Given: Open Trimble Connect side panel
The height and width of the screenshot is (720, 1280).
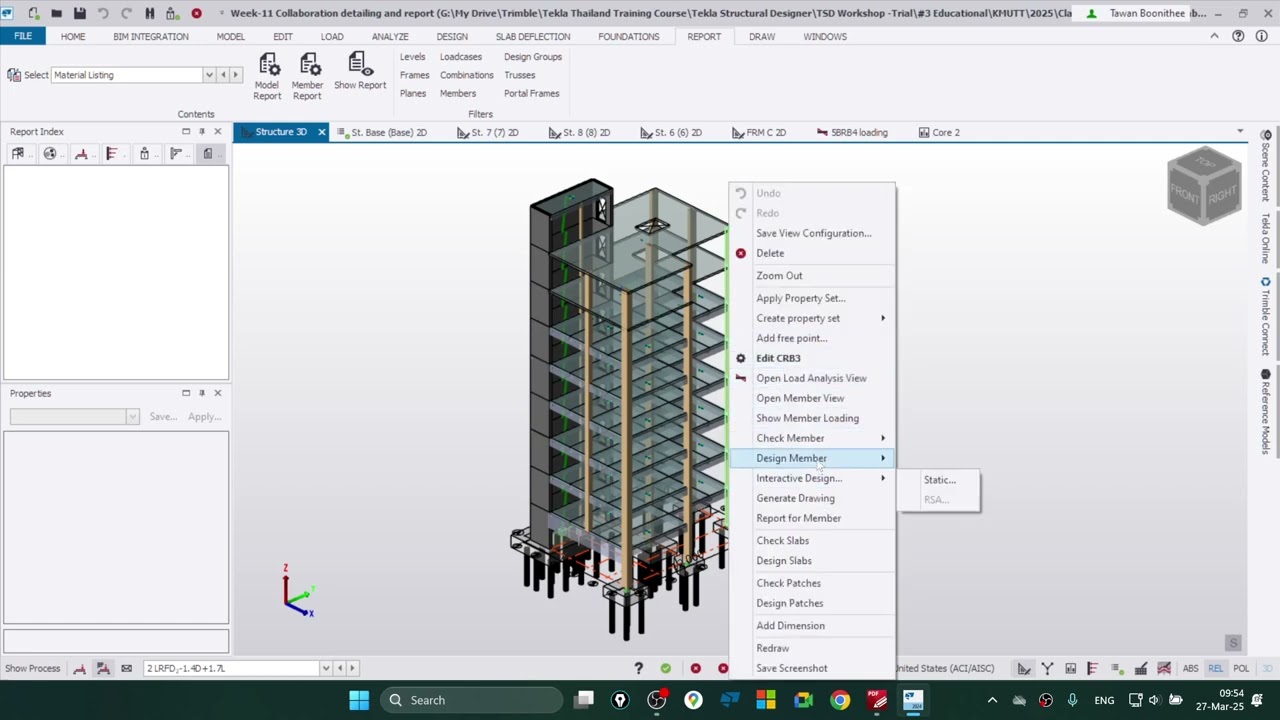Looking at the screenshot, I should pos(1265,316).
